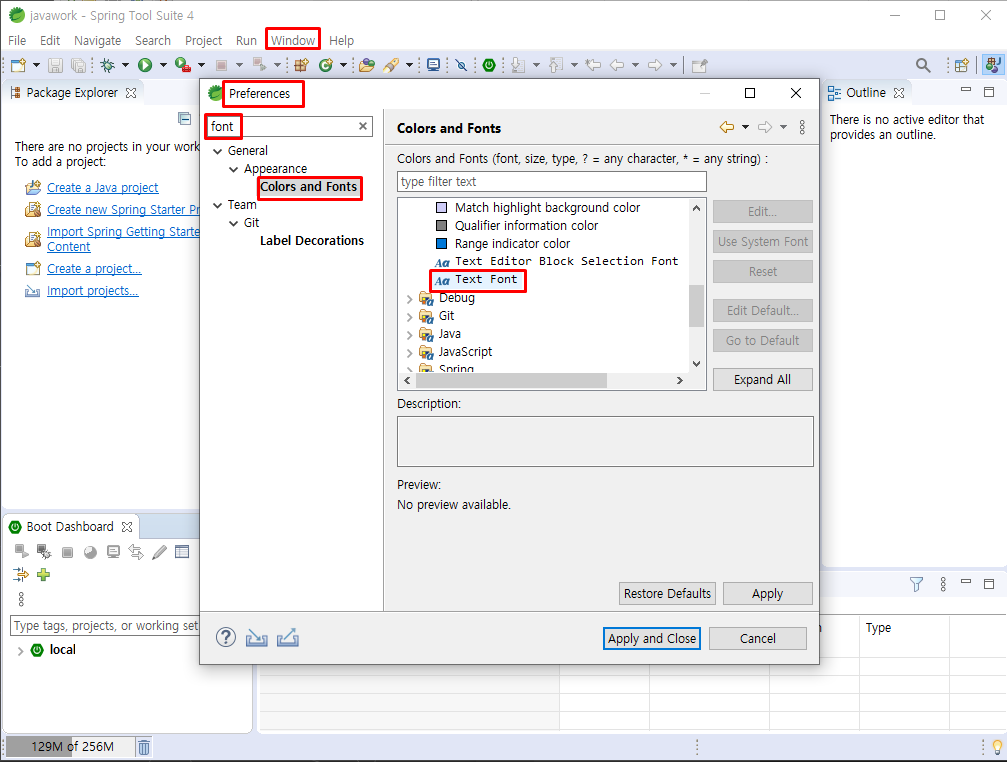The height and width of the screenshot is (762, 1007).
Task: Click the Debug bug icon in toolbar
Action: [x=108, y=65]
